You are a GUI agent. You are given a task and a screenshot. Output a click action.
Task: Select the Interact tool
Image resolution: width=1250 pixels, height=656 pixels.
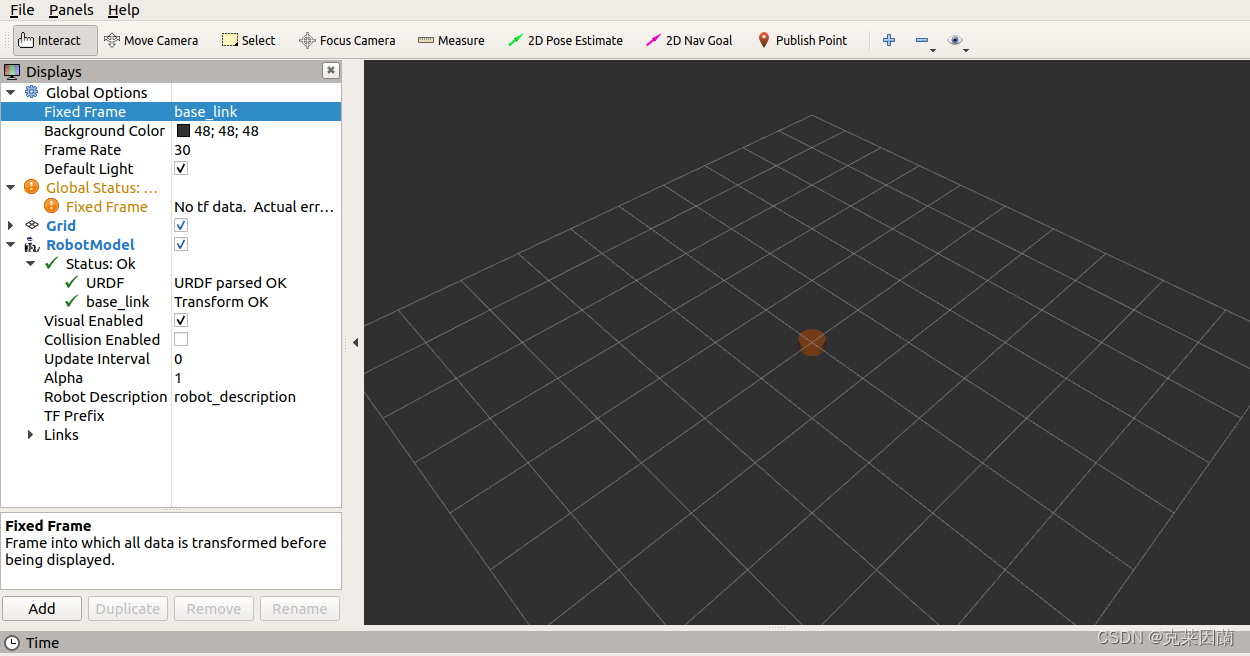point(55,40)
